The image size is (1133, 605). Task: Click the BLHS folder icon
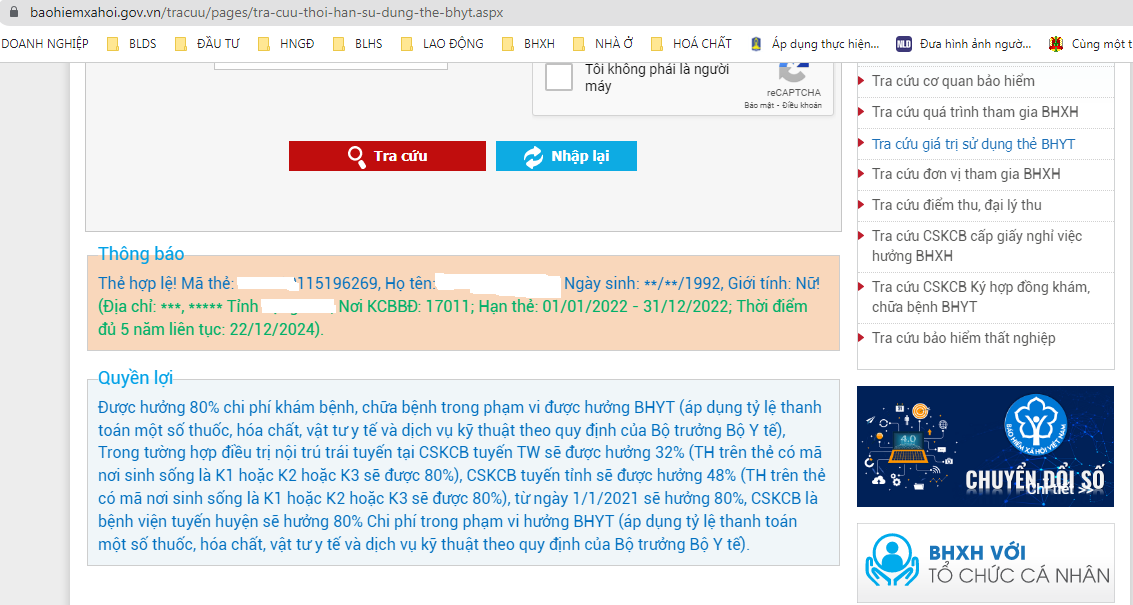(339, 44)
